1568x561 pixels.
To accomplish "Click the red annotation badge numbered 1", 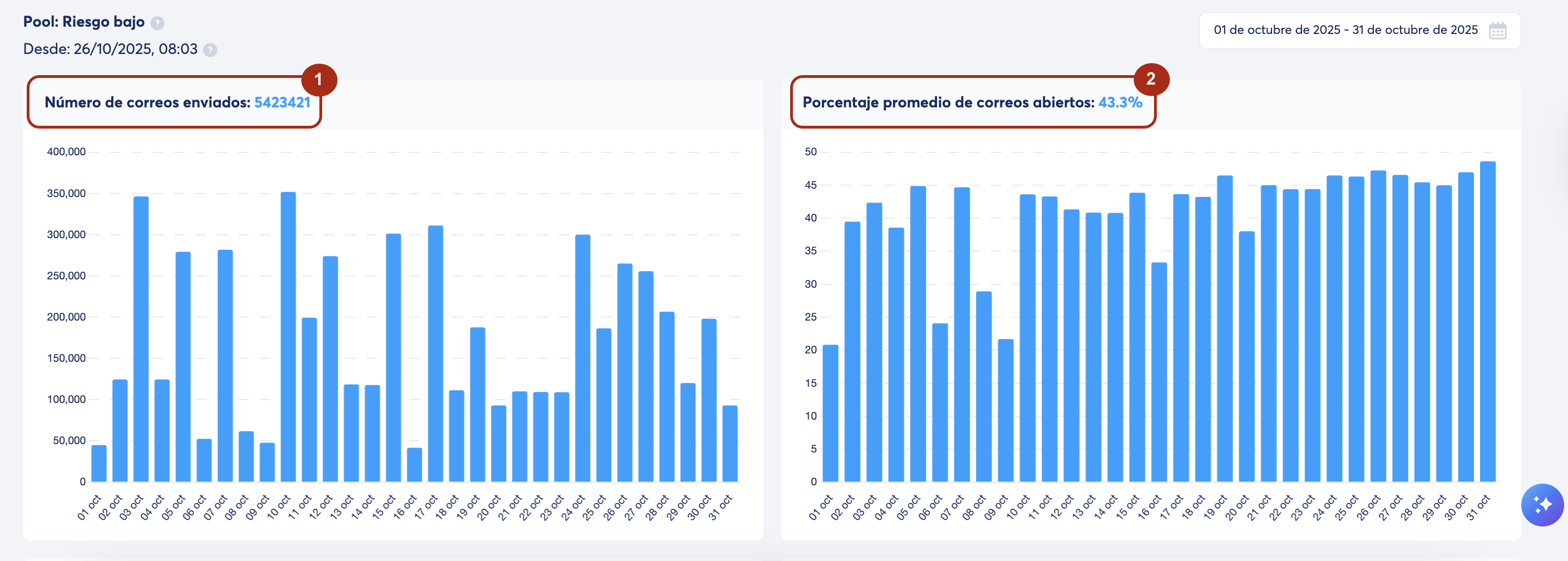I will [321, 80].
